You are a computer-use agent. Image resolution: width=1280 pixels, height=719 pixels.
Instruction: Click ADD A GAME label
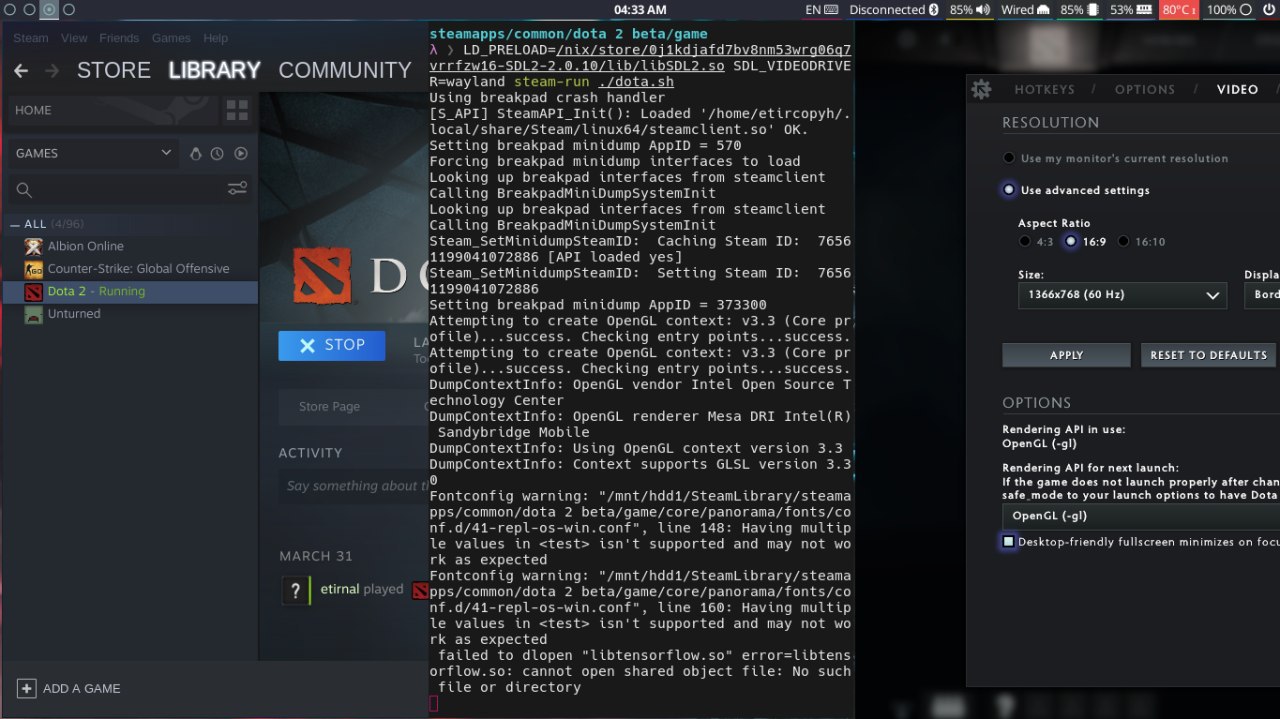pos(81,689)
